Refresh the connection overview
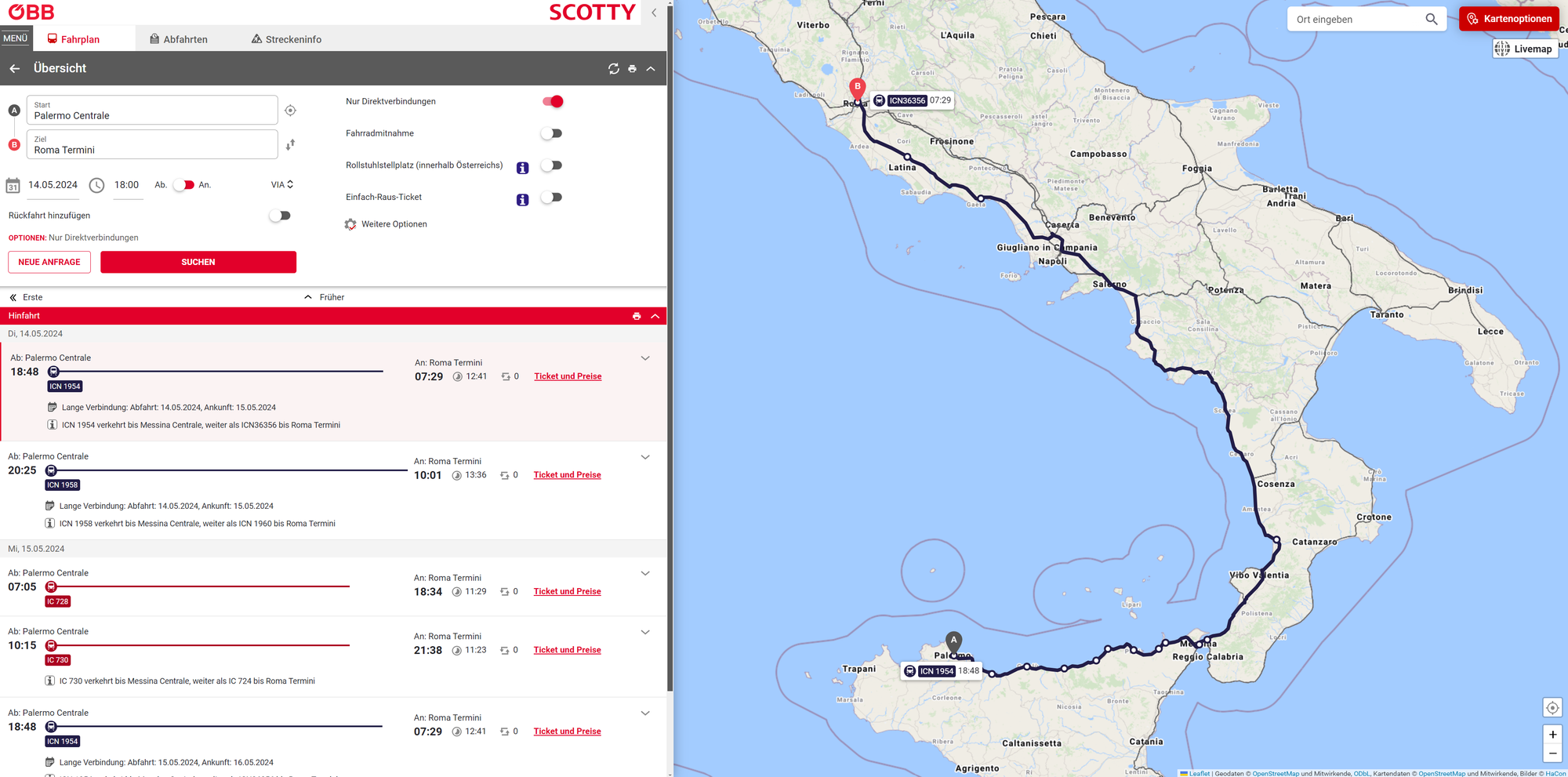Image resolution: width=1568 pixels, height=777 pixels. (x=614, y=69)
